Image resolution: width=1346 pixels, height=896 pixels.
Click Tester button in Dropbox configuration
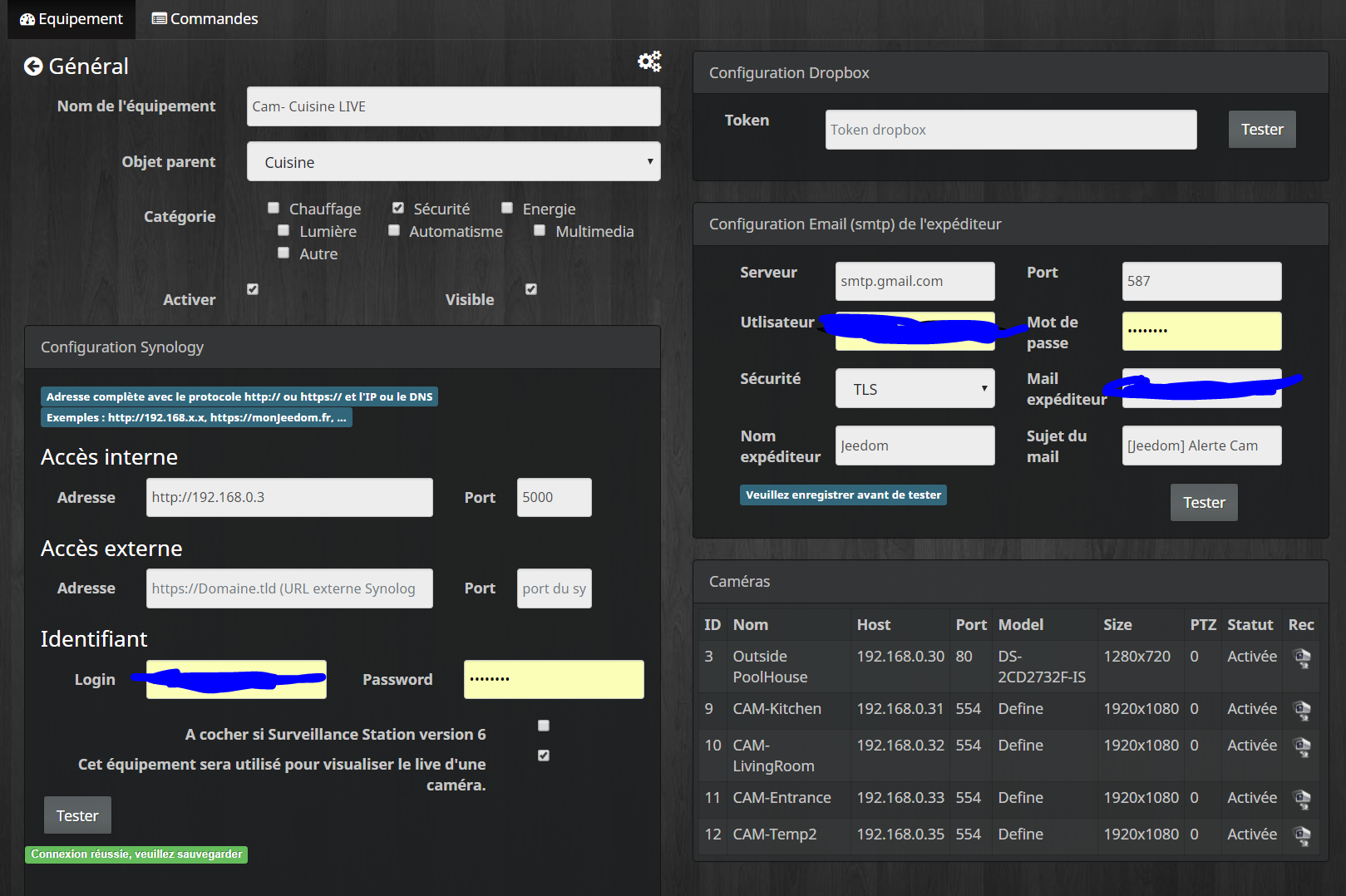click(x=1262, y=130)
